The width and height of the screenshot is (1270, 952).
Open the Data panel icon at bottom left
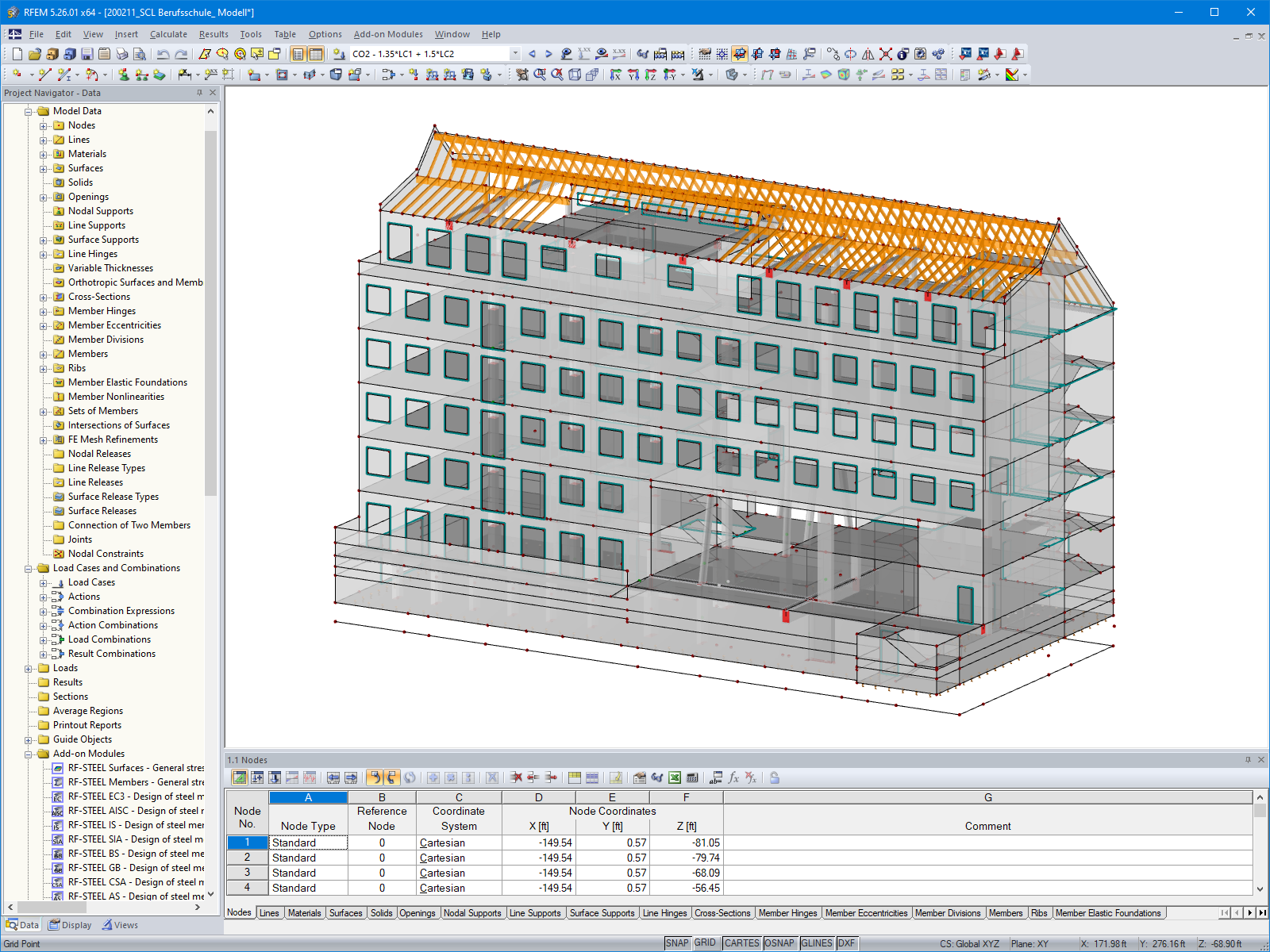click(x=23, y=924)
